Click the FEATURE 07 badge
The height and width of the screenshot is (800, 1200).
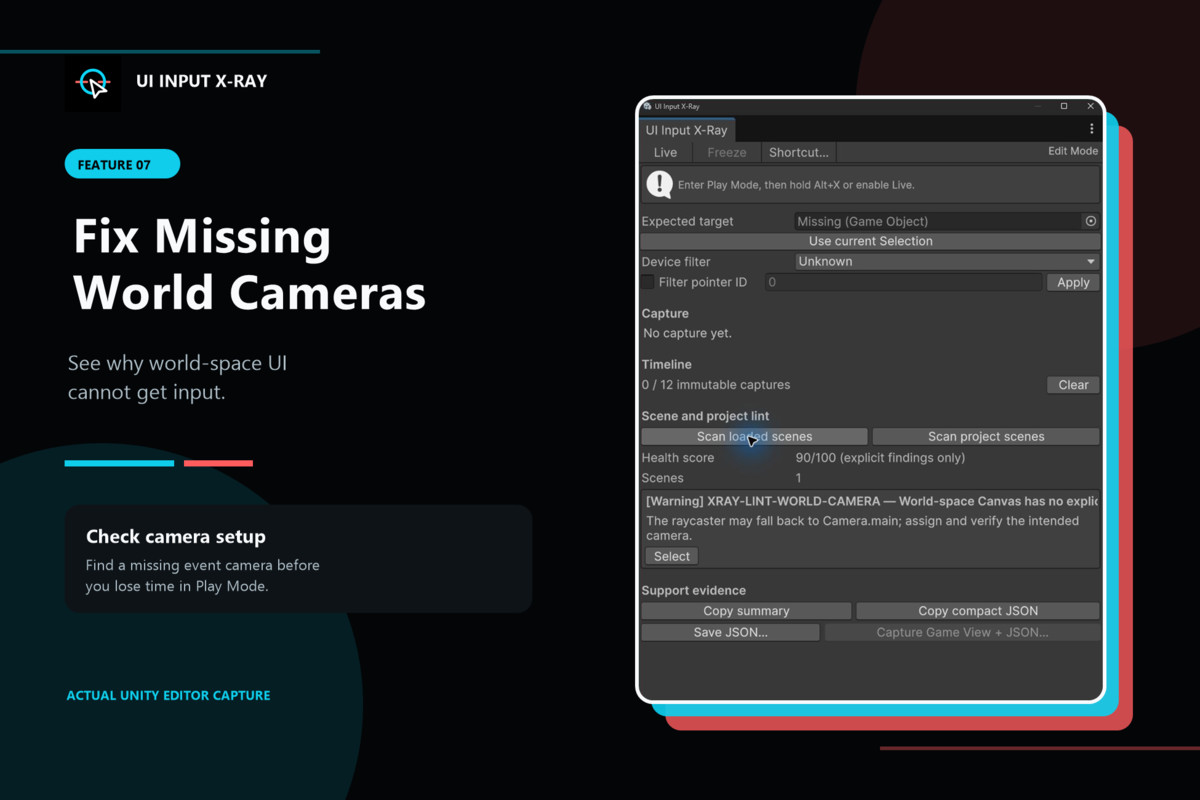[x=122, y=164]
